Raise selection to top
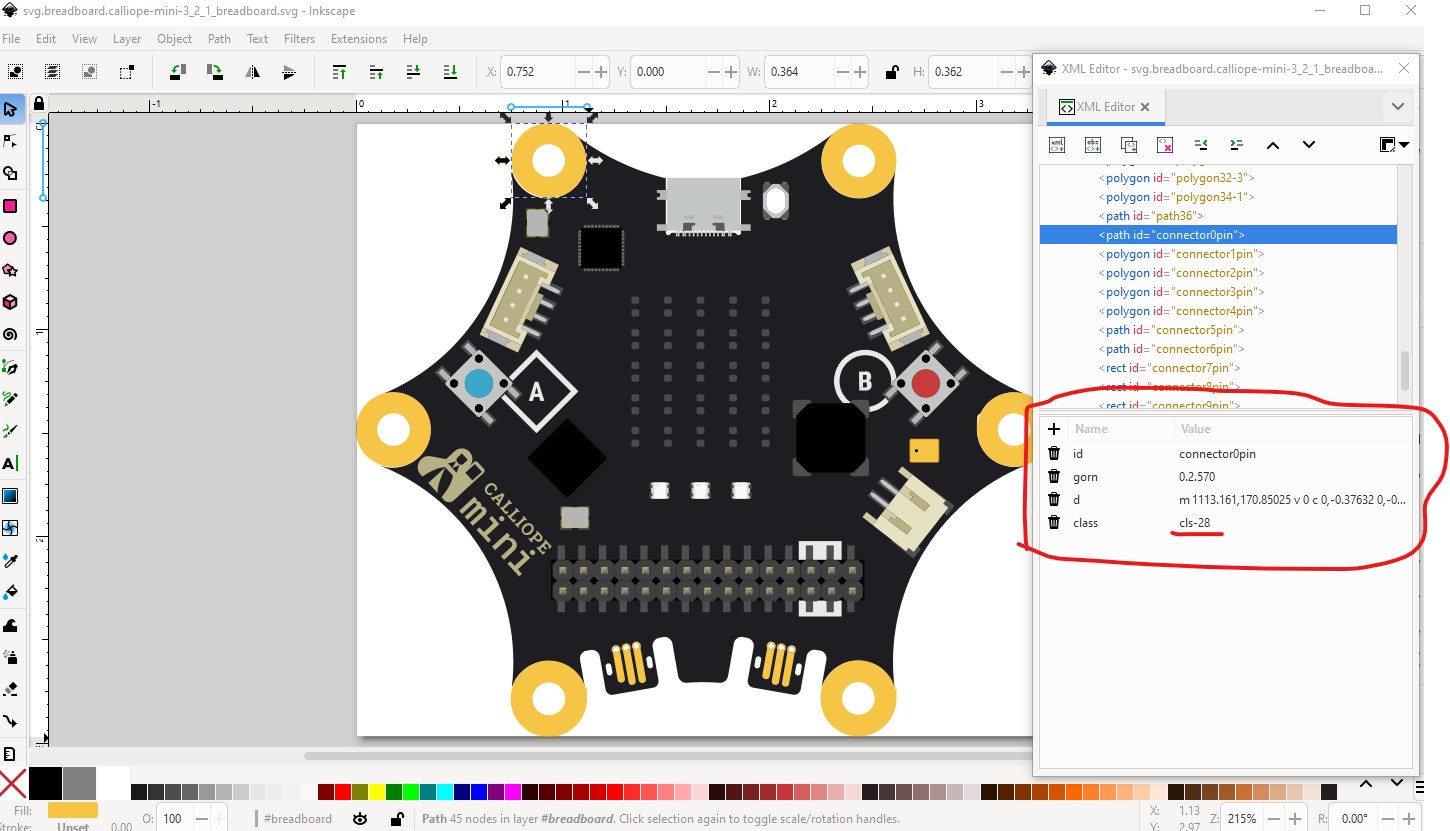Image resolution: width=1450 pixels, height=831 pixels. coord(339,72)
